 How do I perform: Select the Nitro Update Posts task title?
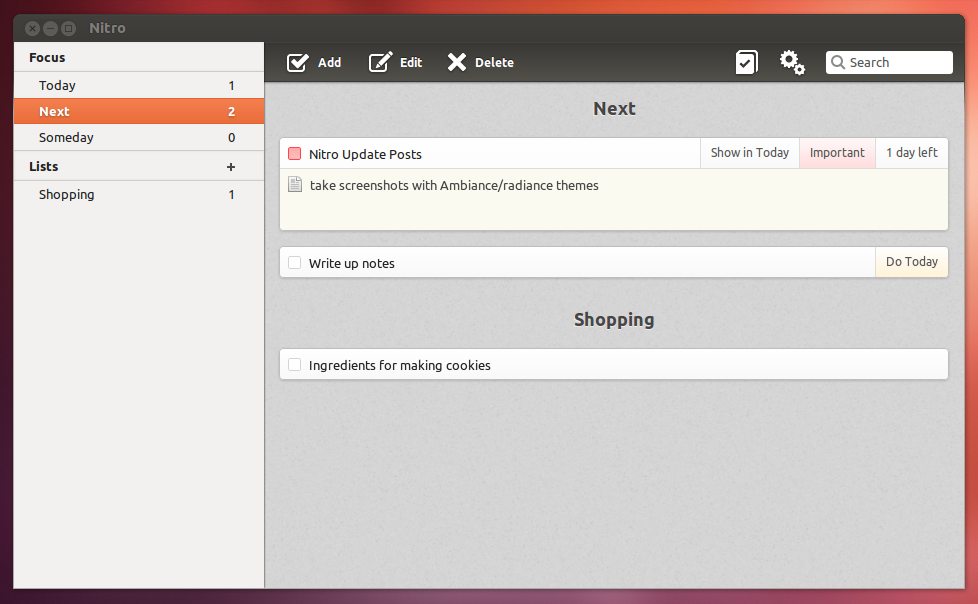coord(366,154)
